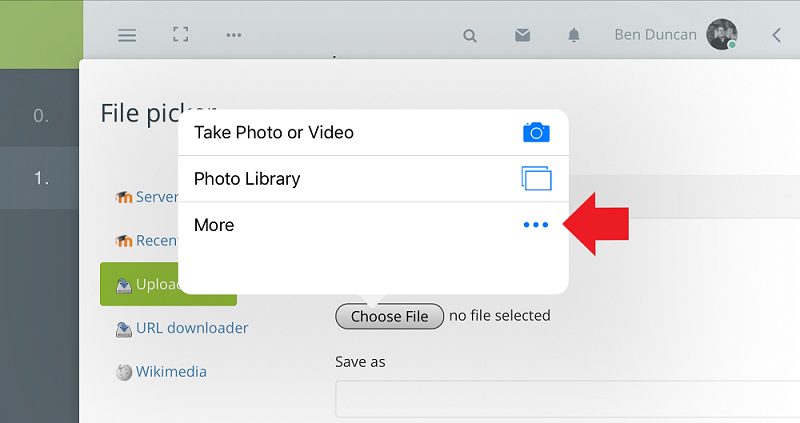Select Take Photo or Video option

(274, 132)
